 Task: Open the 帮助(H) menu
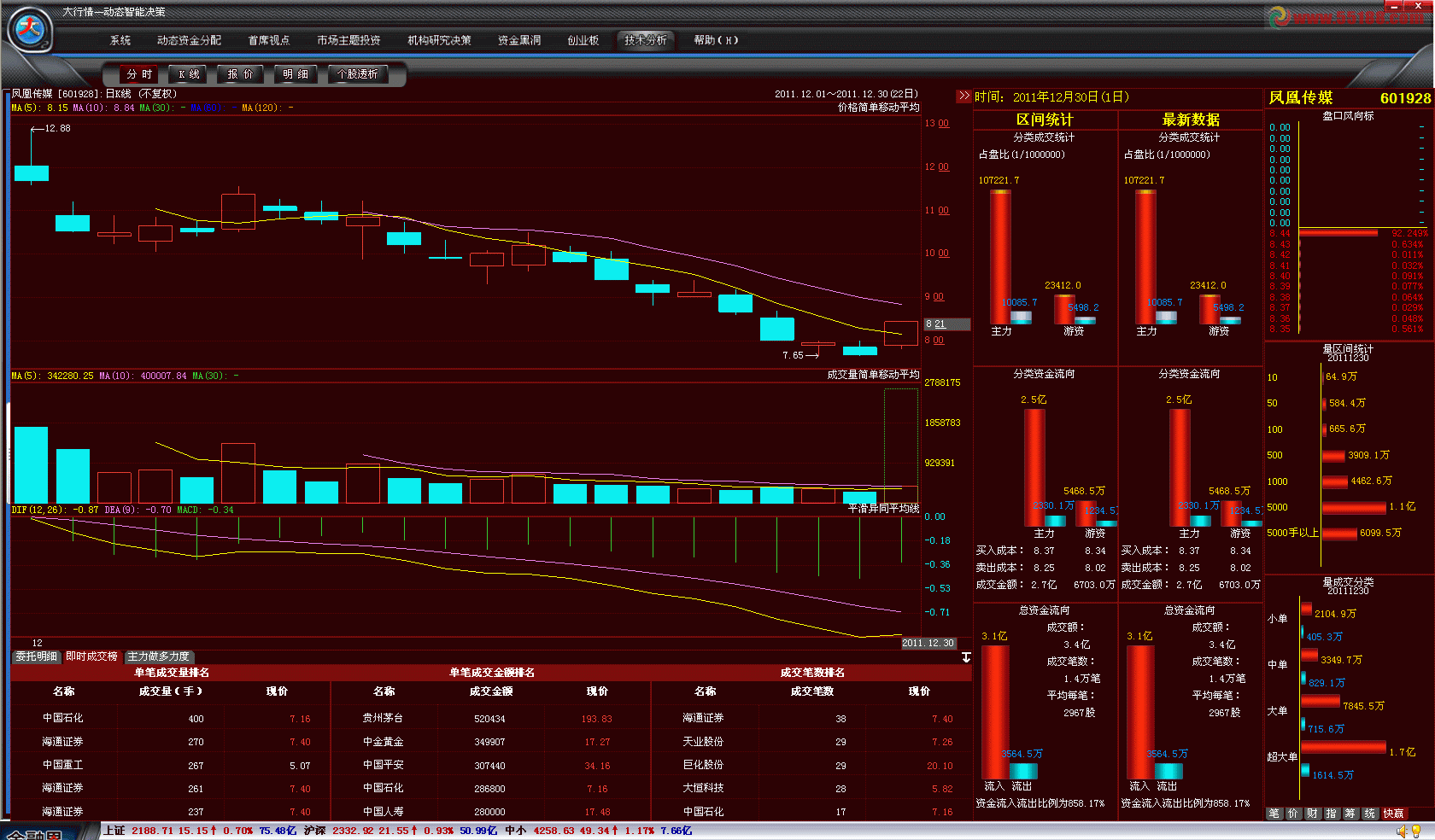(x=716, y=40)
